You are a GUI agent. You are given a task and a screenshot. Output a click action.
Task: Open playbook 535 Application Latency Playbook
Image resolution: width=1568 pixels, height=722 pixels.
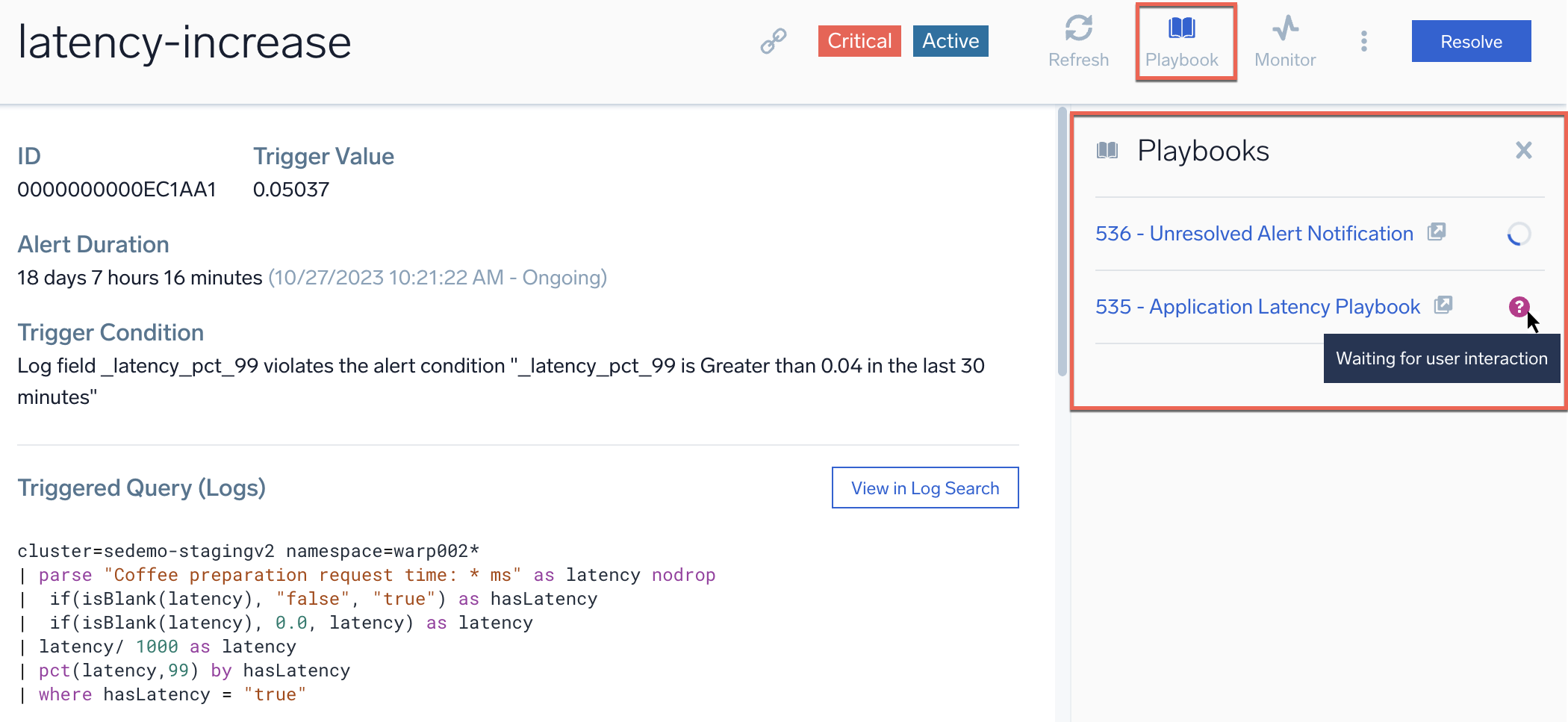coord(1257,307)
